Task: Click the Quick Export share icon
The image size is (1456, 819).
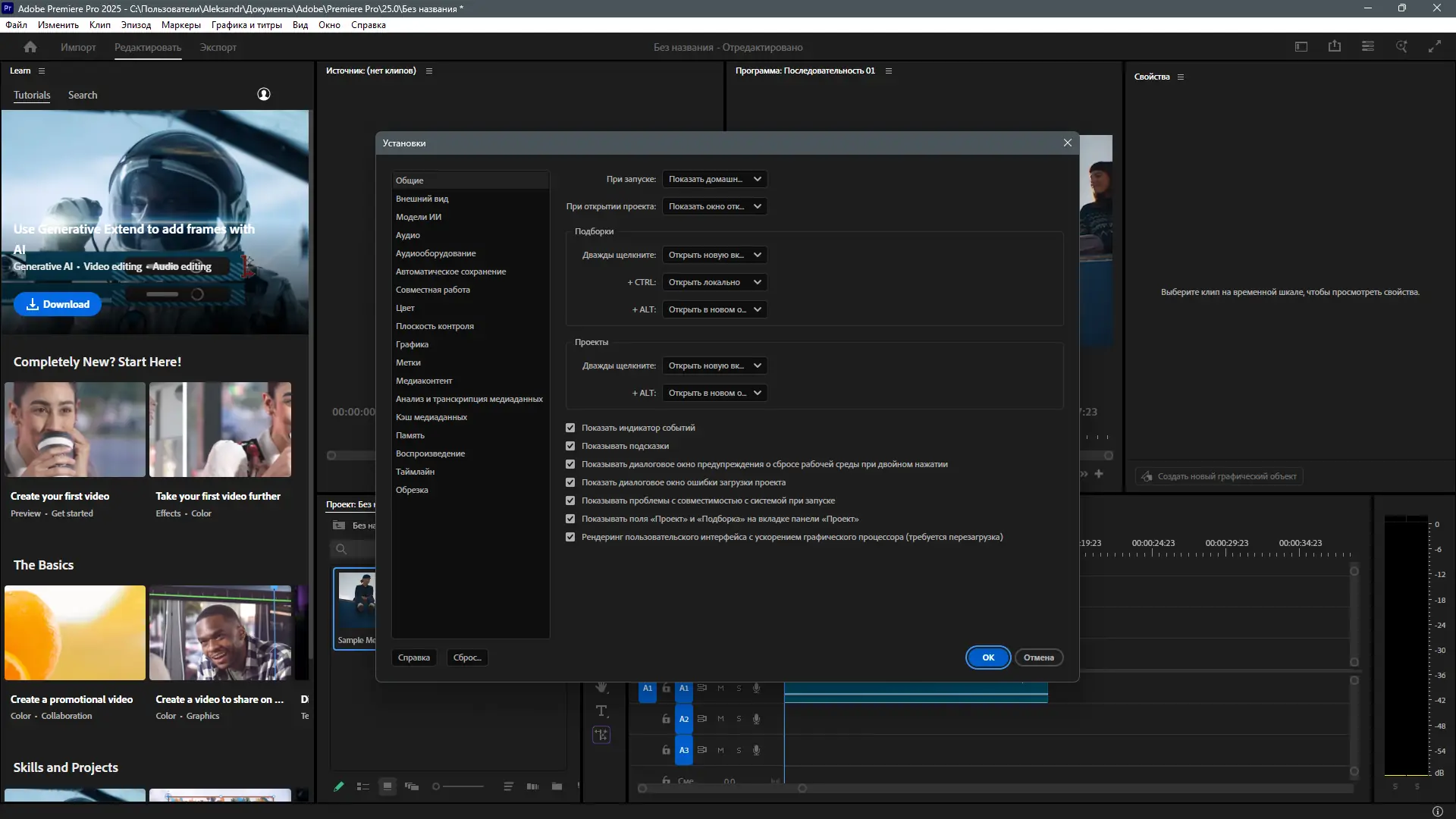Action: [x=1335, y=46]
